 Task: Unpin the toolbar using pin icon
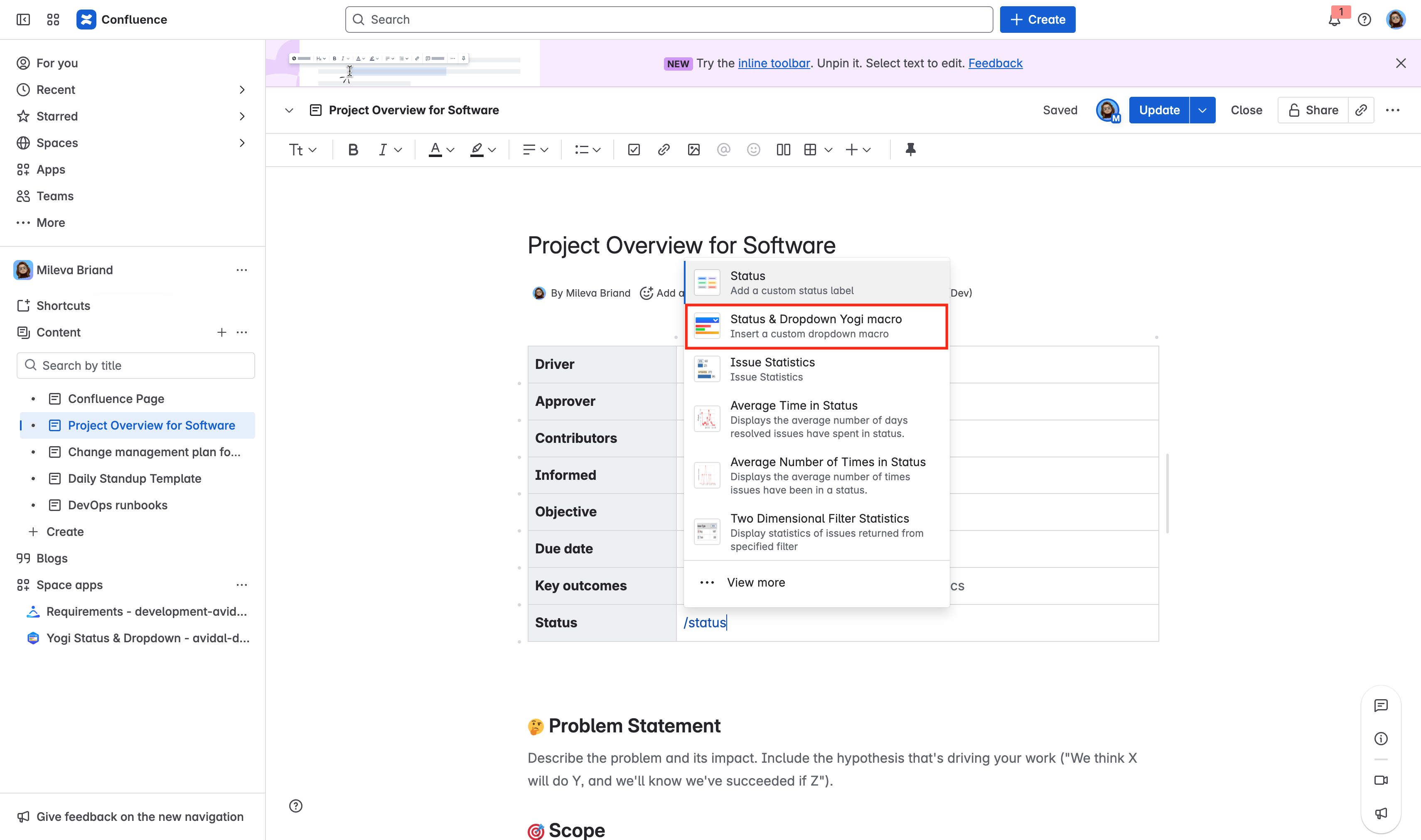[x=910, y=150]
